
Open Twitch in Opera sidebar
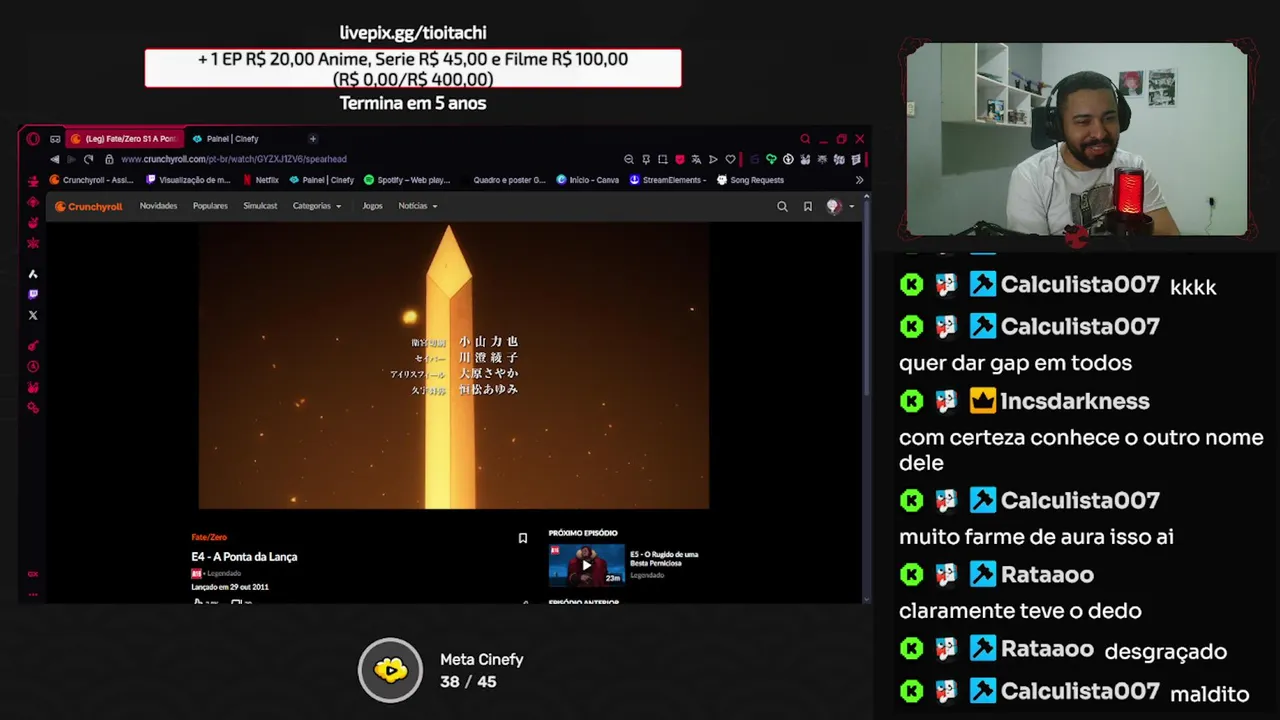[x=33, y=294]
